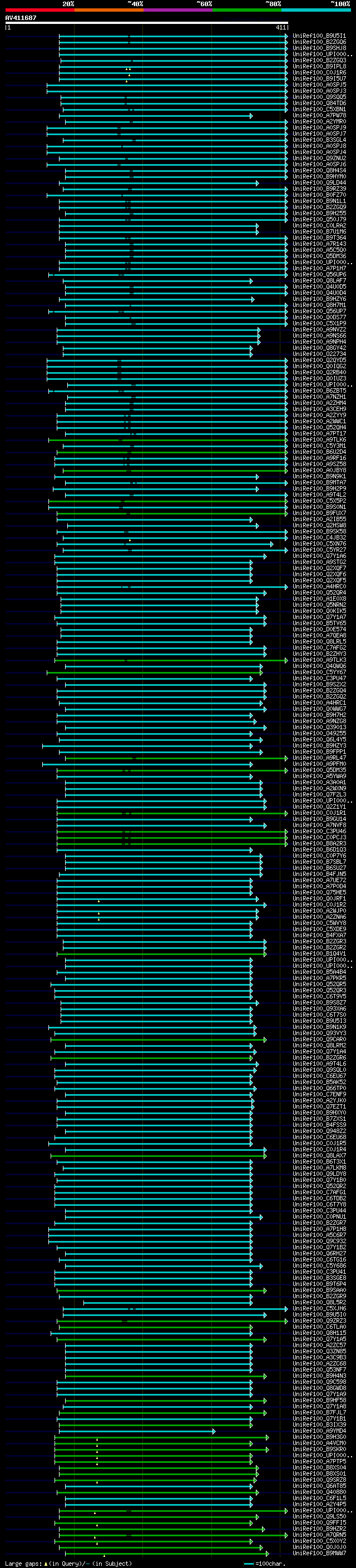Select hit label UniRef100_B9SKR0

pos(319,1450)
